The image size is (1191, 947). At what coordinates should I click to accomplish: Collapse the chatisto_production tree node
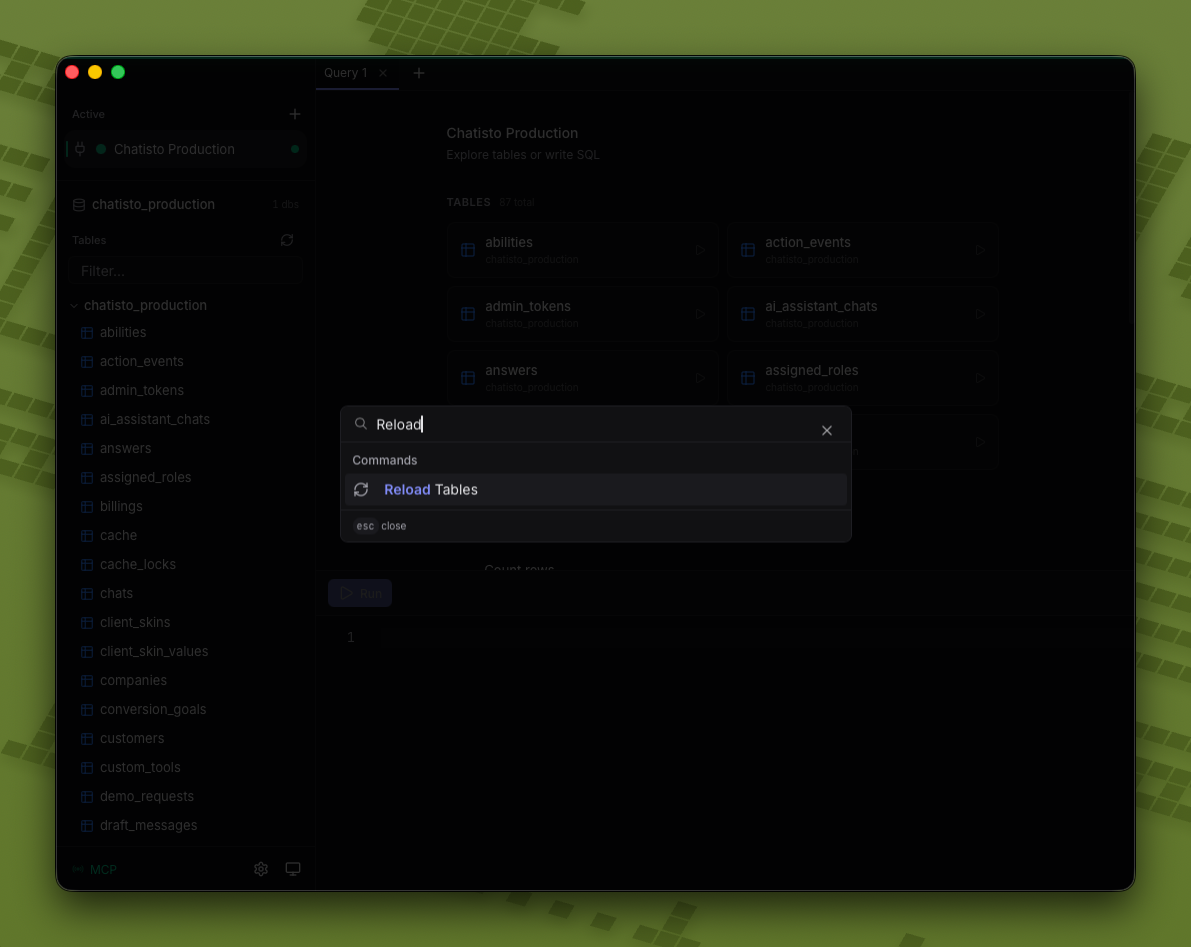(x=74, y=305)
